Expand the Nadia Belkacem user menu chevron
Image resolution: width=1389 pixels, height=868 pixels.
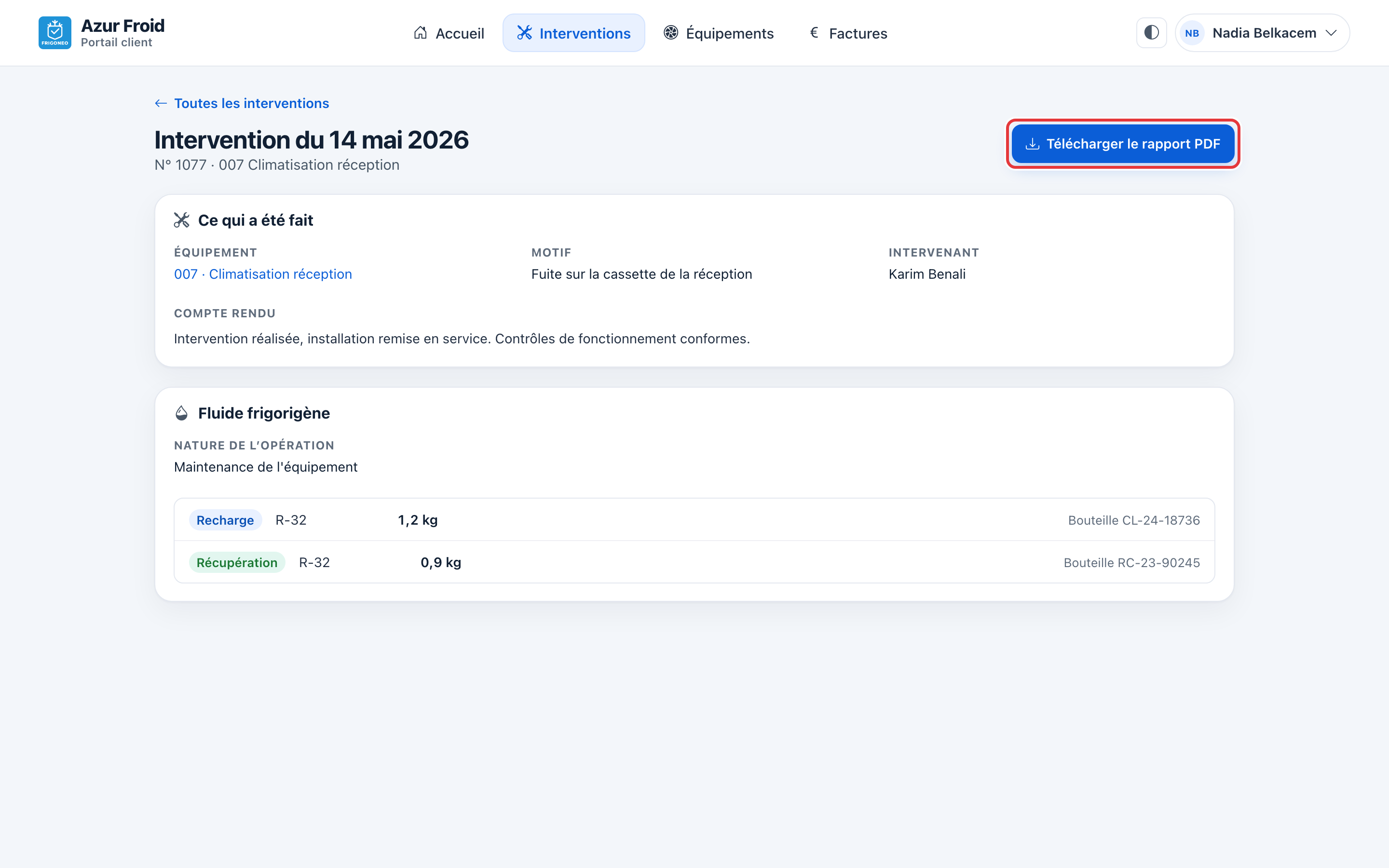tap(1331, 33)
